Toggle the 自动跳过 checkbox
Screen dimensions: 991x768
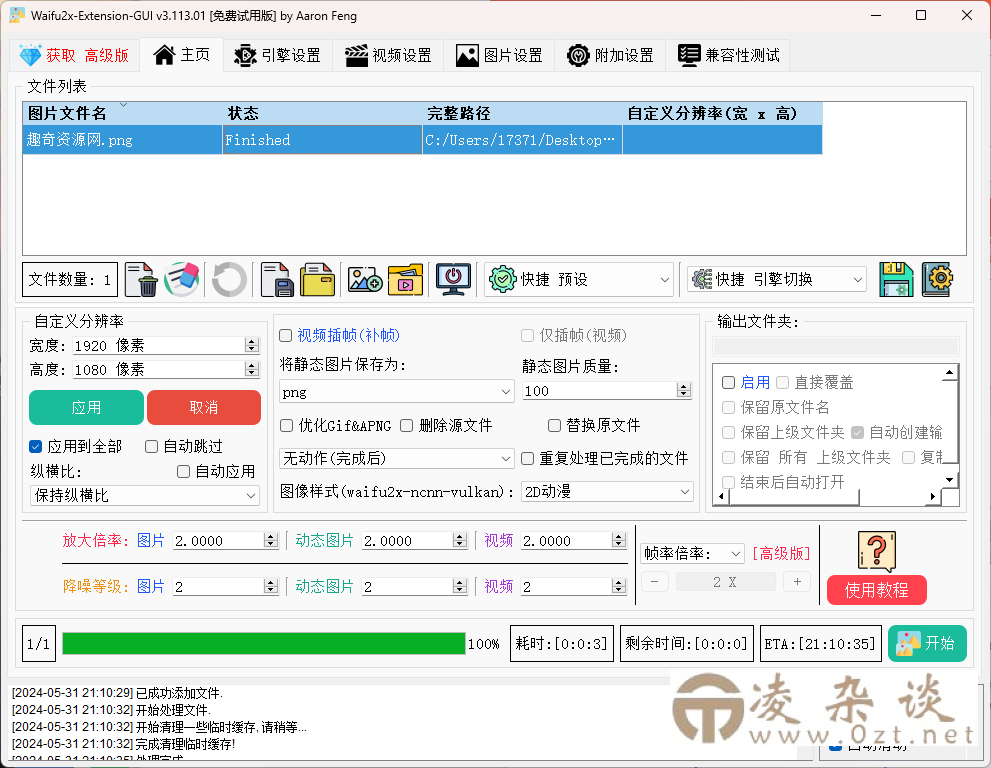pos(151,447)
